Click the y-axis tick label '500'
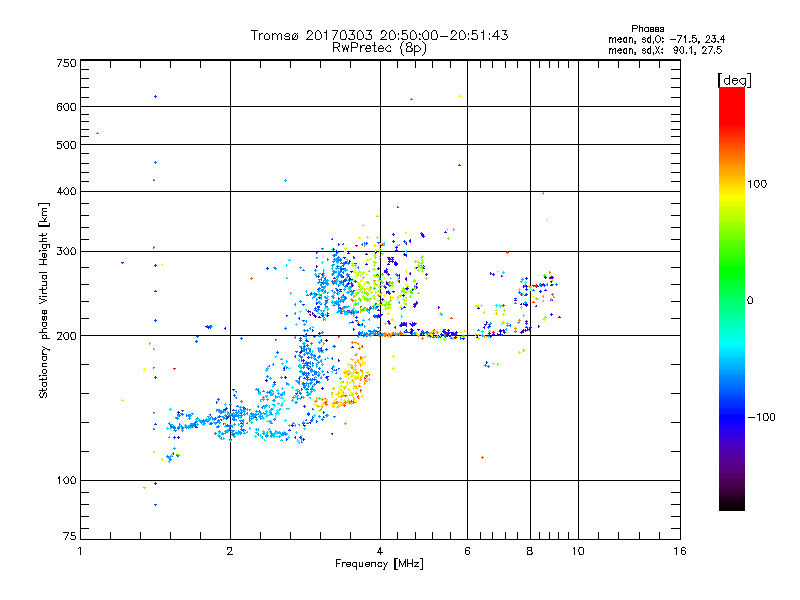This screenshot has height=600, width=800. click(66, 145)
